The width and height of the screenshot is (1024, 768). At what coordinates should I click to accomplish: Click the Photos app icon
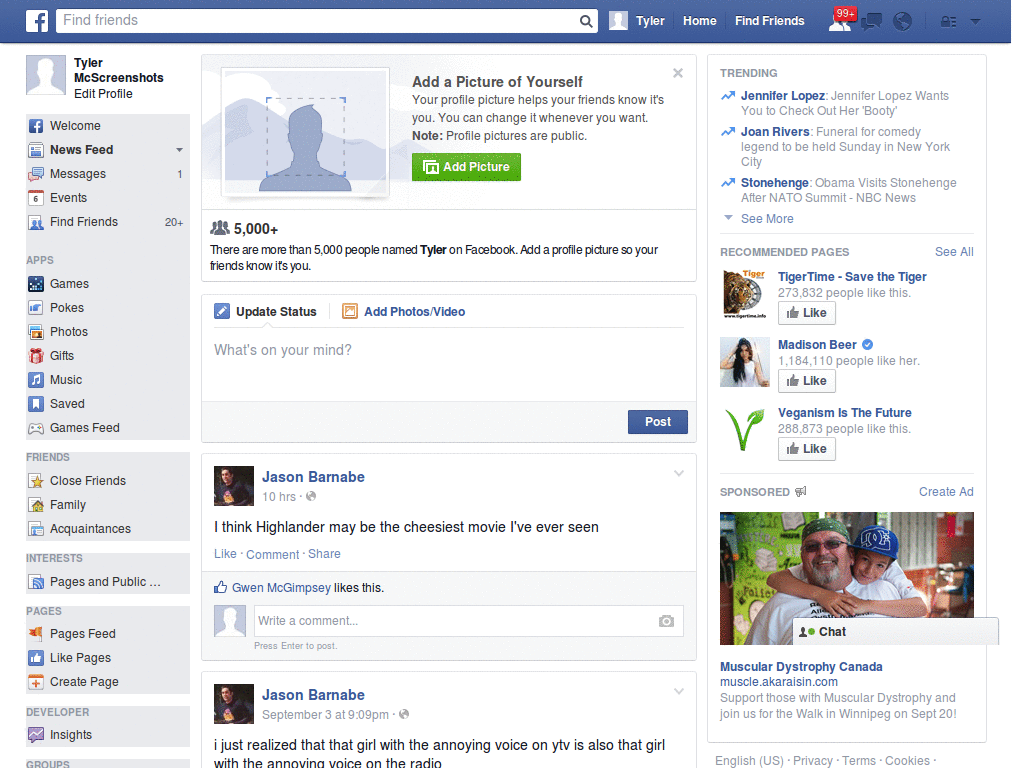[x=36, y=332]
